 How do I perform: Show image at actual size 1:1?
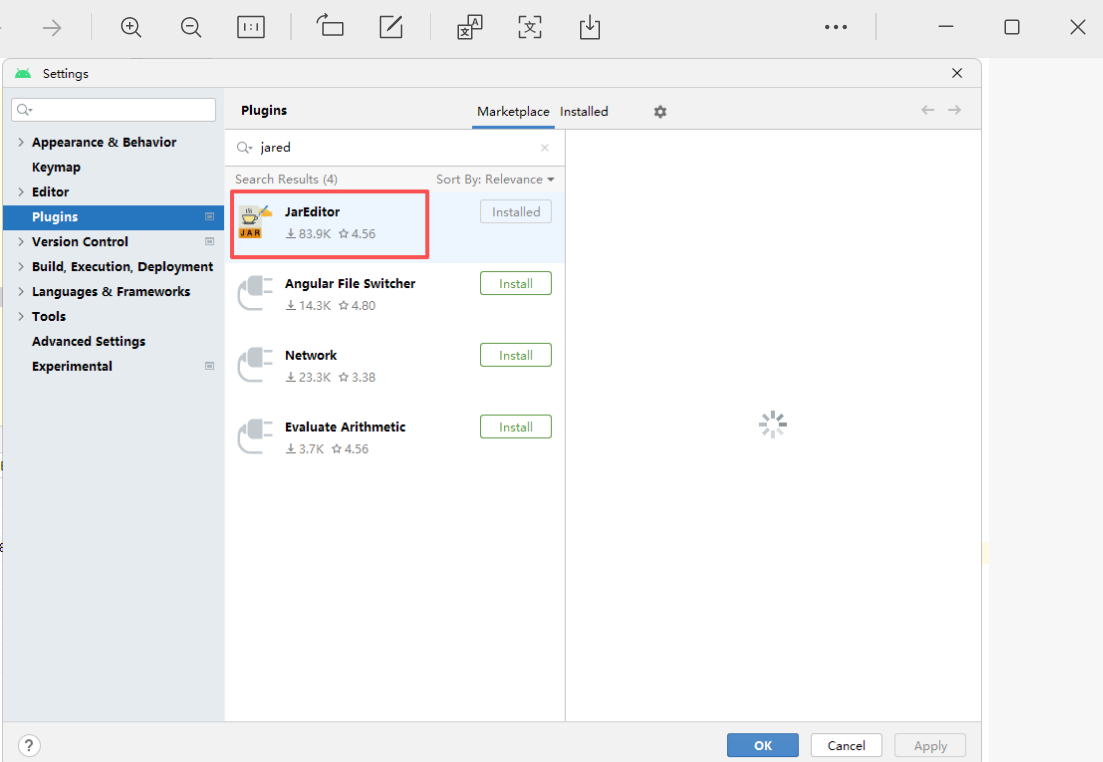[x=250, y=27]
